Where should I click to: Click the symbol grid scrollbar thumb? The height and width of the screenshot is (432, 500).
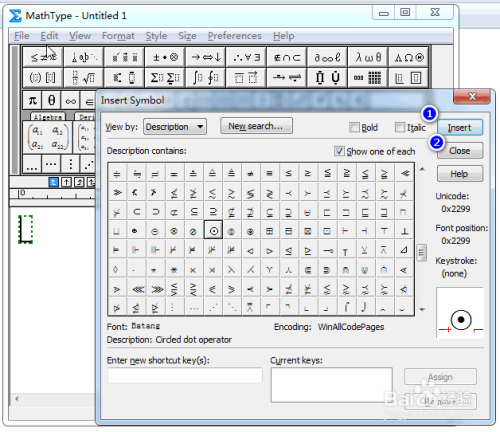pos(422,253)
